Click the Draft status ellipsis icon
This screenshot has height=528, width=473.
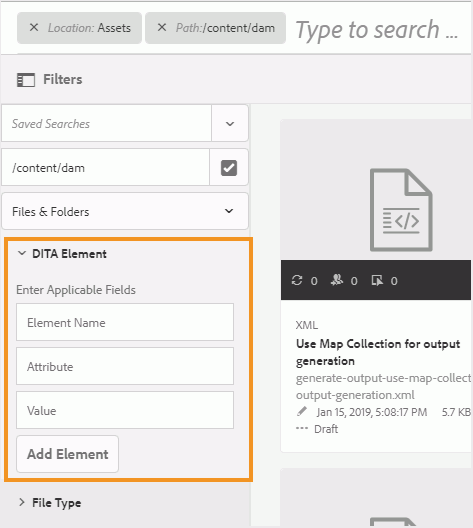(302, 428)
